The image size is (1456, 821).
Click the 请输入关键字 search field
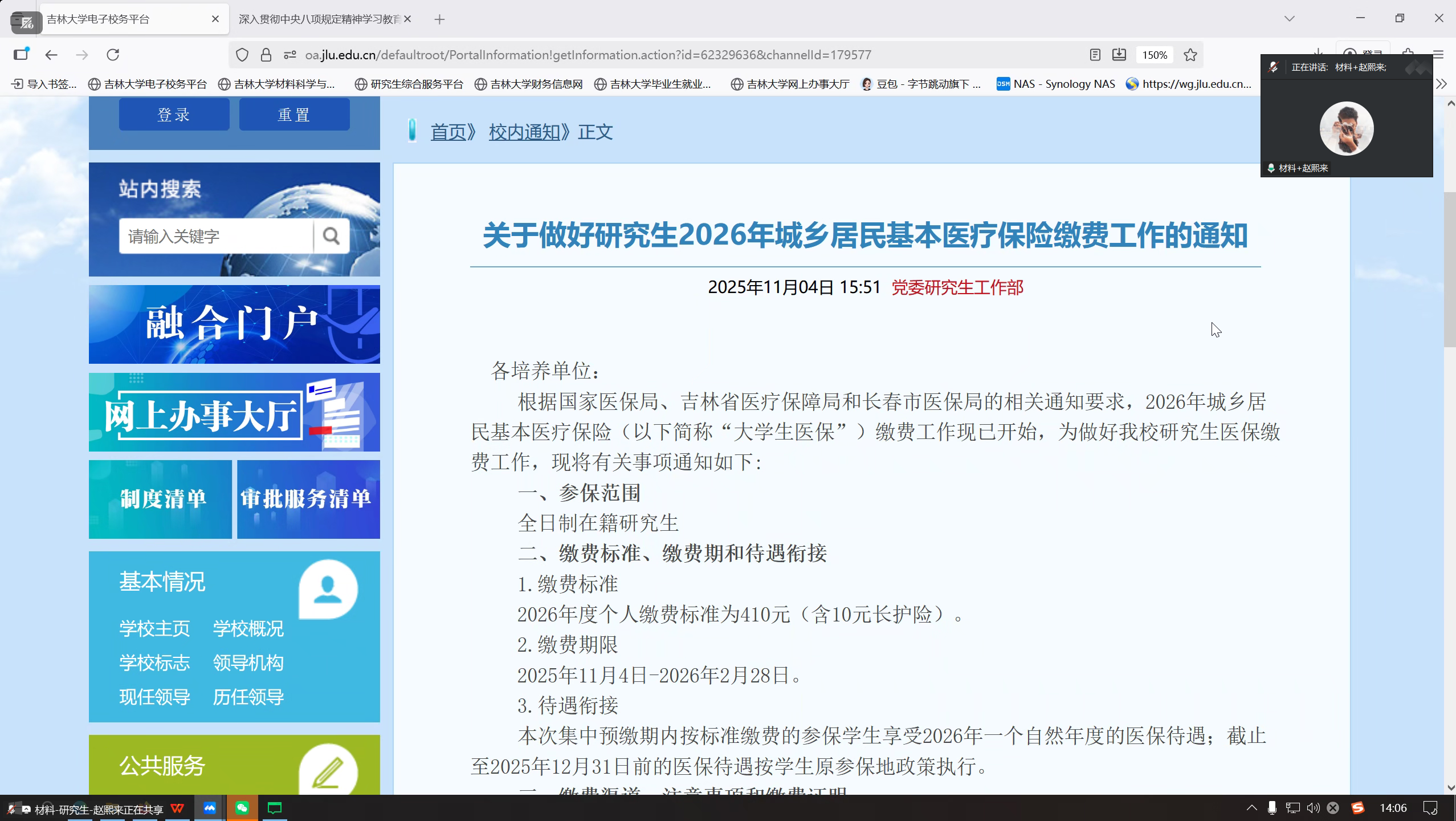(x=215, y=236)
